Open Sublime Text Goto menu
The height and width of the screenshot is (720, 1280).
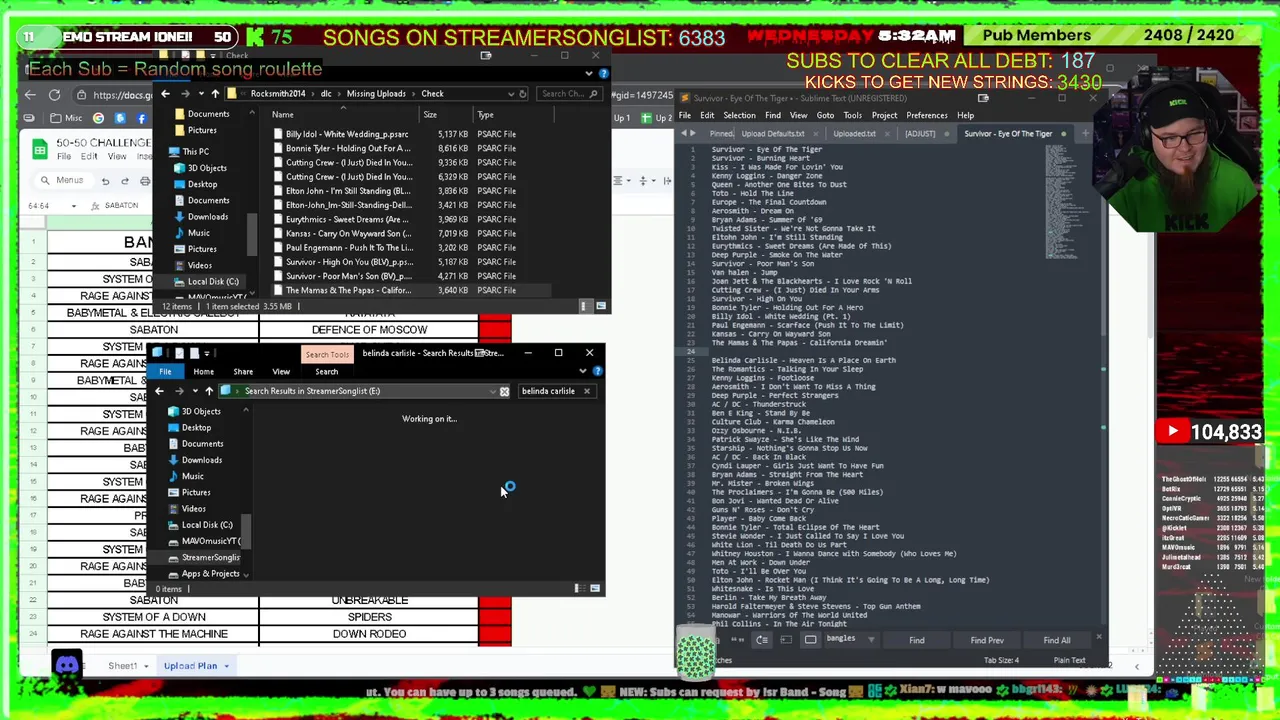(825, 115)
